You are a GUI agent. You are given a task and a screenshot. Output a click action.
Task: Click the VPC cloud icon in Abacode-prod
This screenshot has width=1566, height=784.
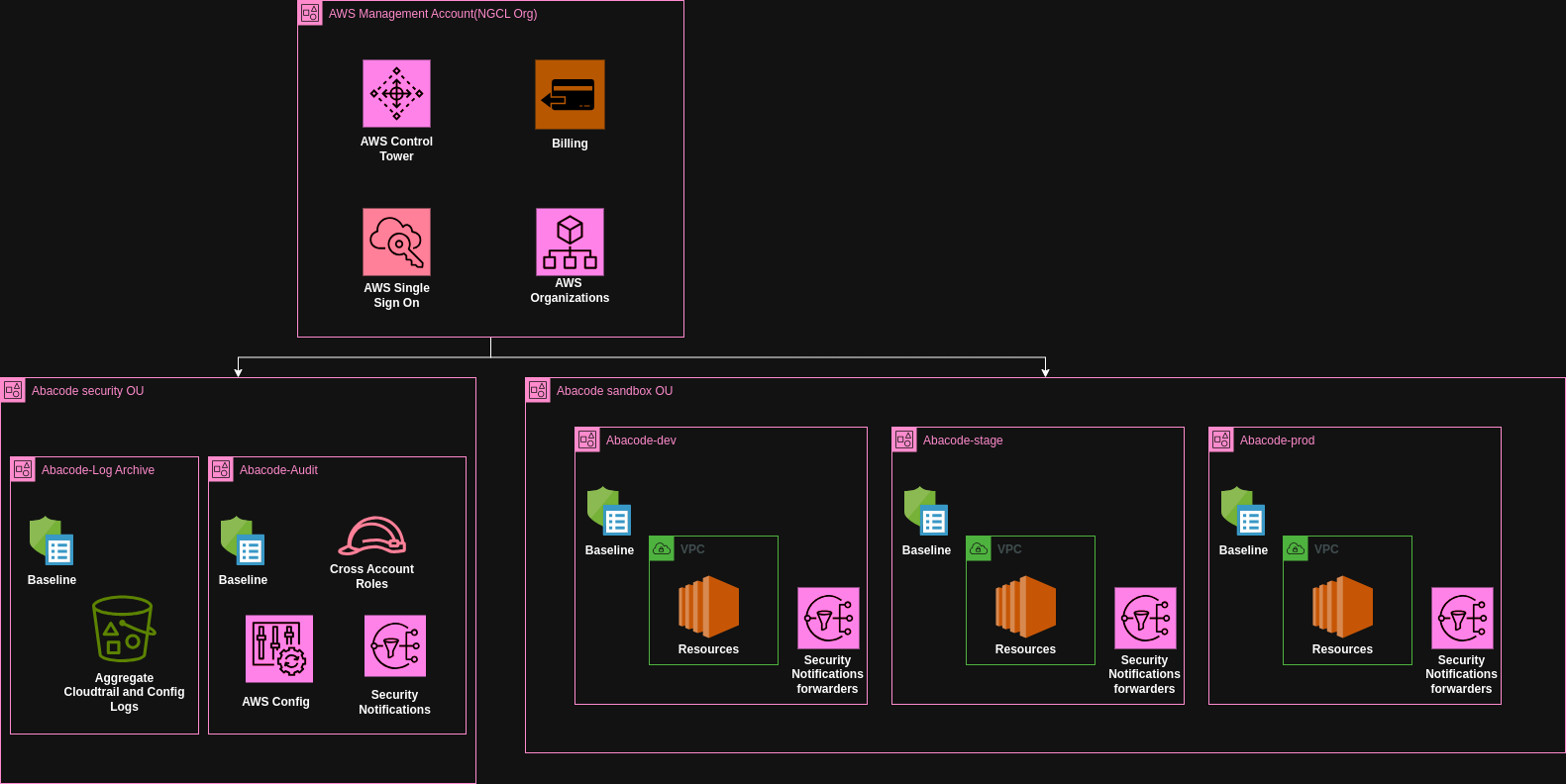pyautogui.click(x=1296, y=548)
